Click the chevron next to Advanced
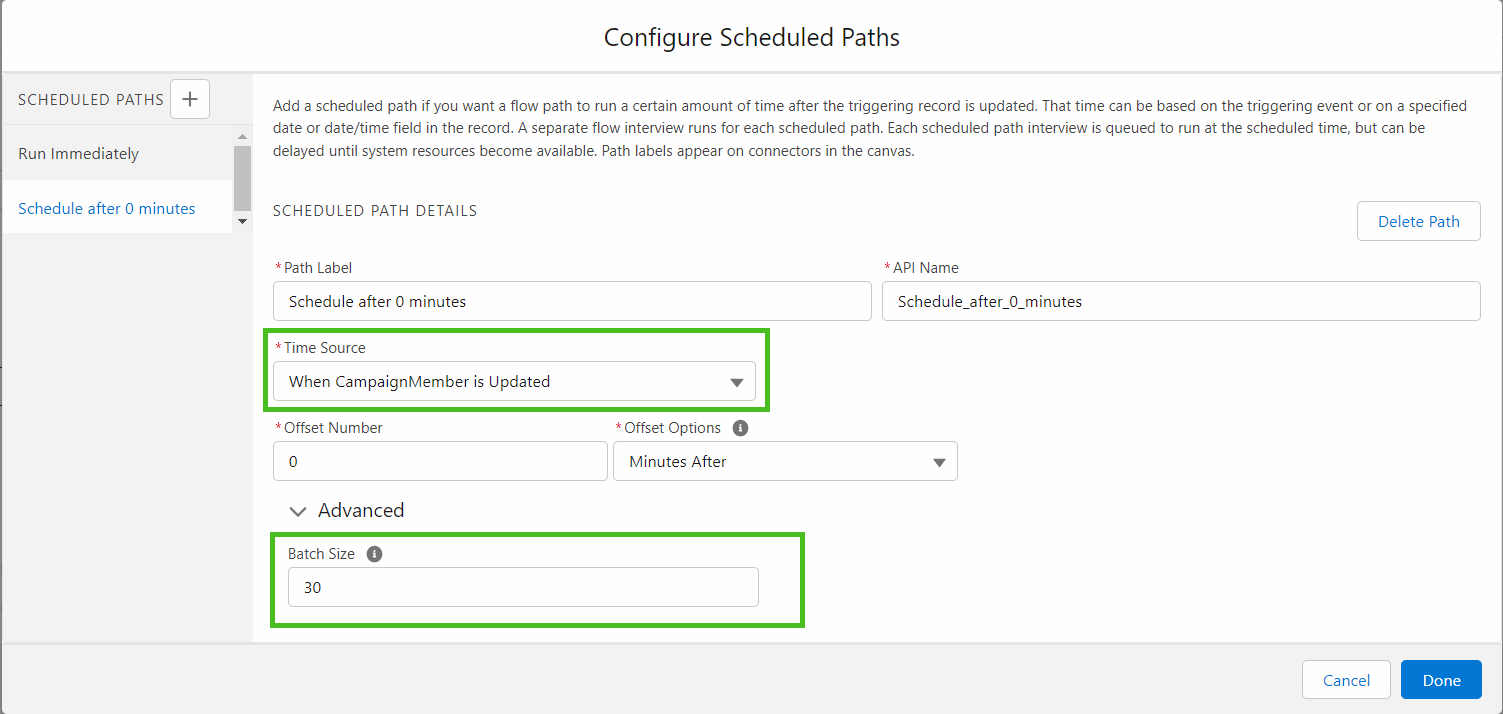The height and width of the screenshot is (714, 1503). pyautogui.click(x=297, y=510)
